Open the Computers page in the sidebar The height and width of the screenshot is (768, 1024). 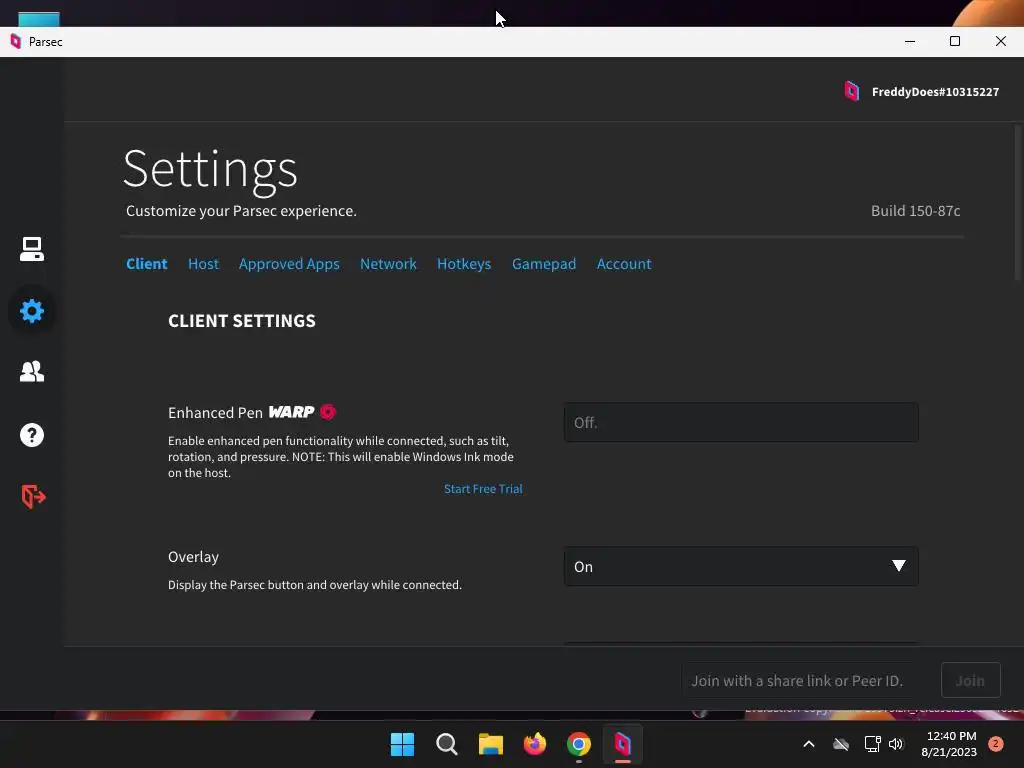coord(31,249)
